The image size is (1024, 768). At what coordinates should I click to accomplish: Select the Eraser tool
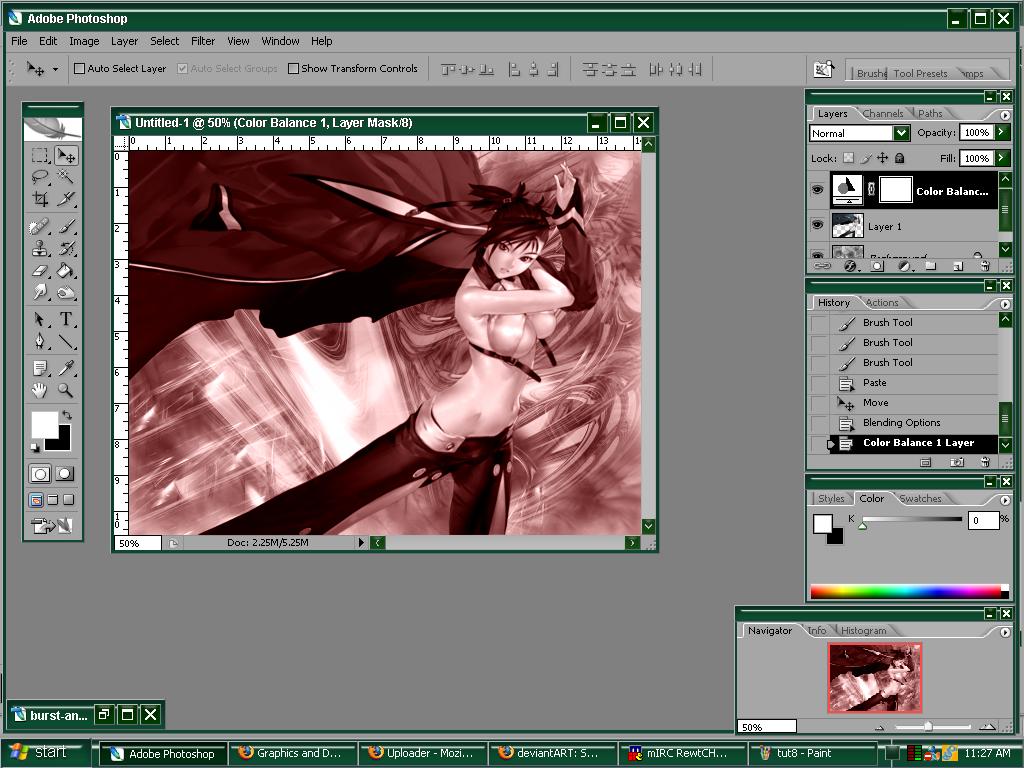point(40,270)
